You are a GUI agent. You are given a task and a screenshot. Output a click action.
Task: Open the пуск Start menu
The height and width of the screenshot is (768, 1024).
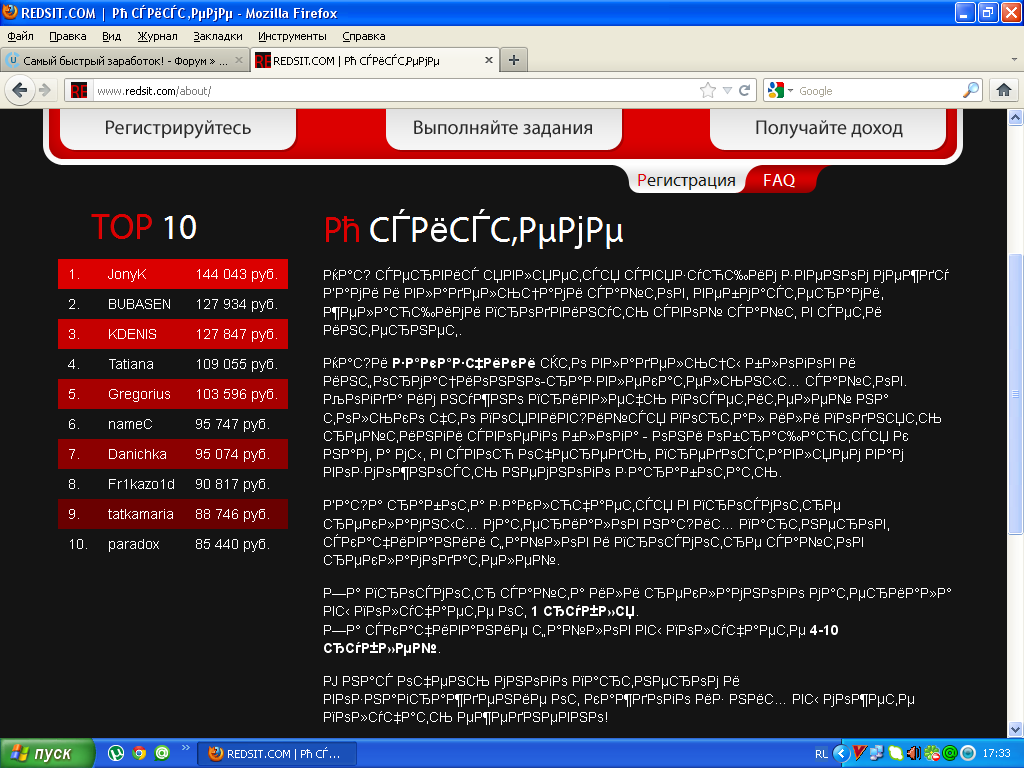[47, 753]
